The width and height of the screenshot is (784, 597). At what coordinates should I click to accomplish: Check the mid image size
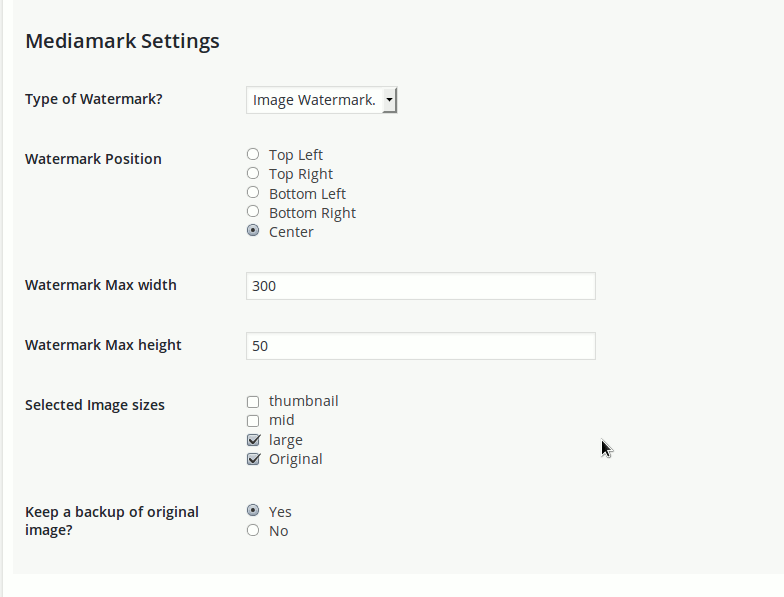pyautogui.click(x=253, y=421)
